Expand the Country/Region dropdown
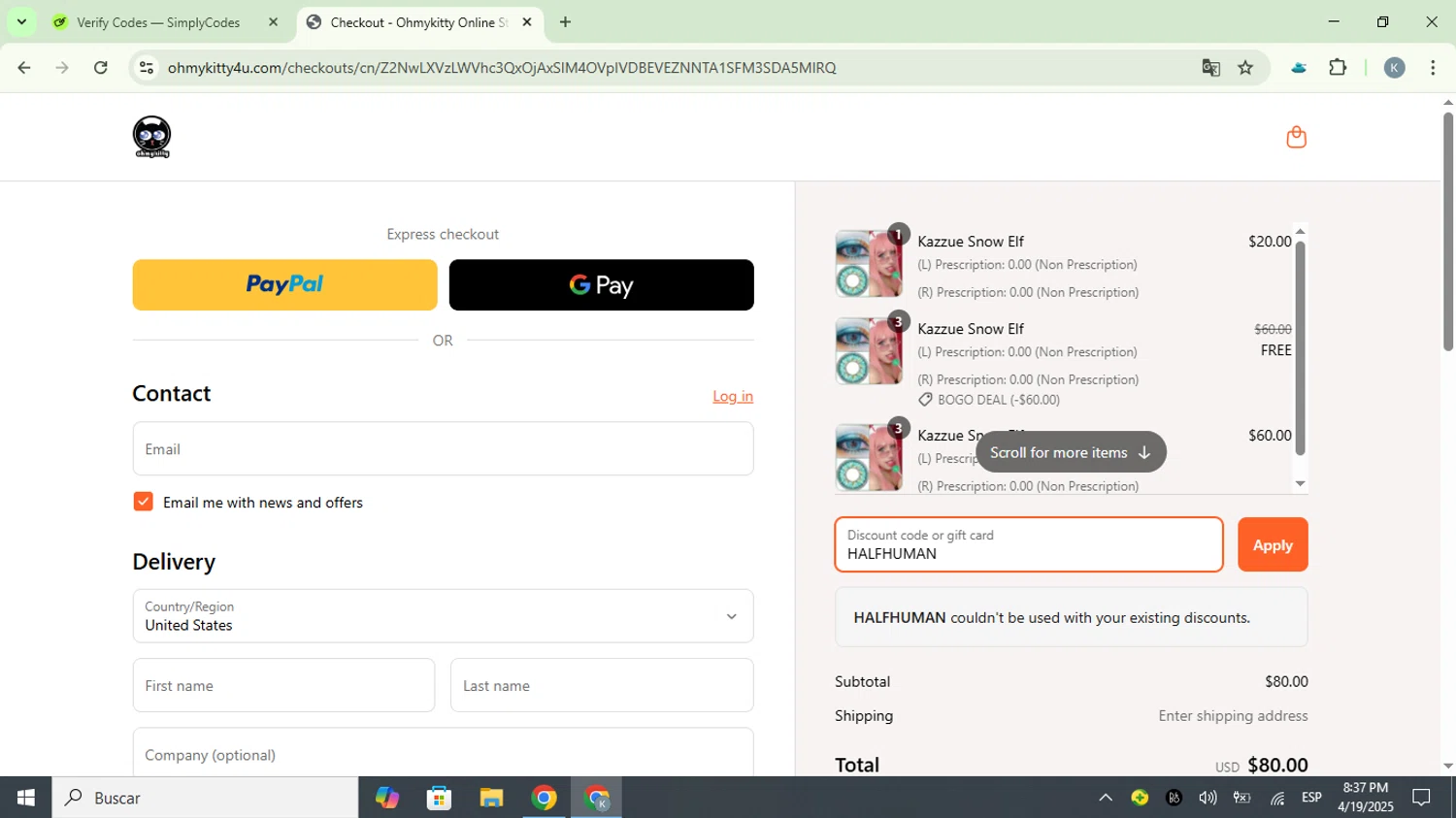The width and height of the screenshot is (1456, 818). (443, 616)
